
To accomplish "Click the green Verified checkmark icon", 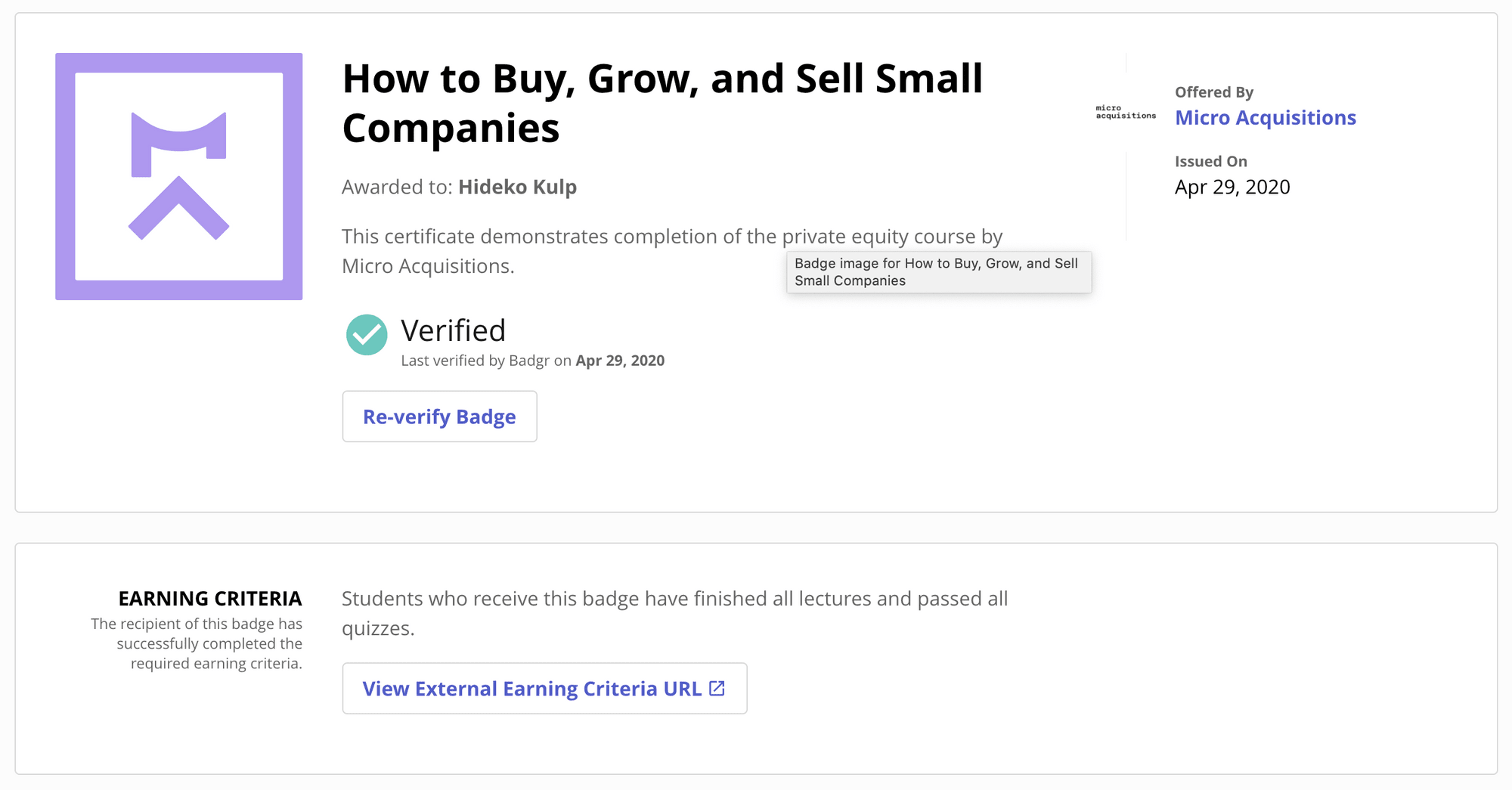I will pyautogui.click(x=367, y=335).
